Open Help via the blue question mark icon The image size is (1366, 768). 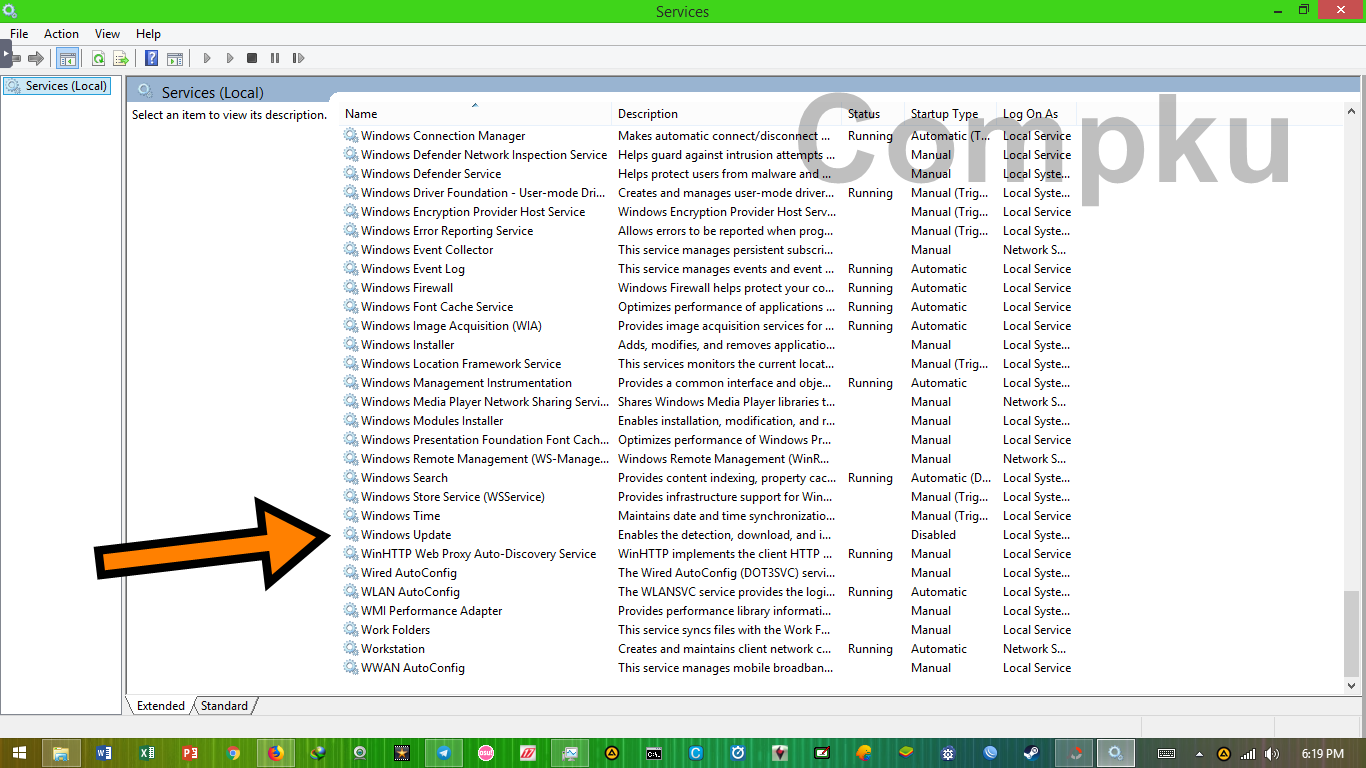click(151, 58)
